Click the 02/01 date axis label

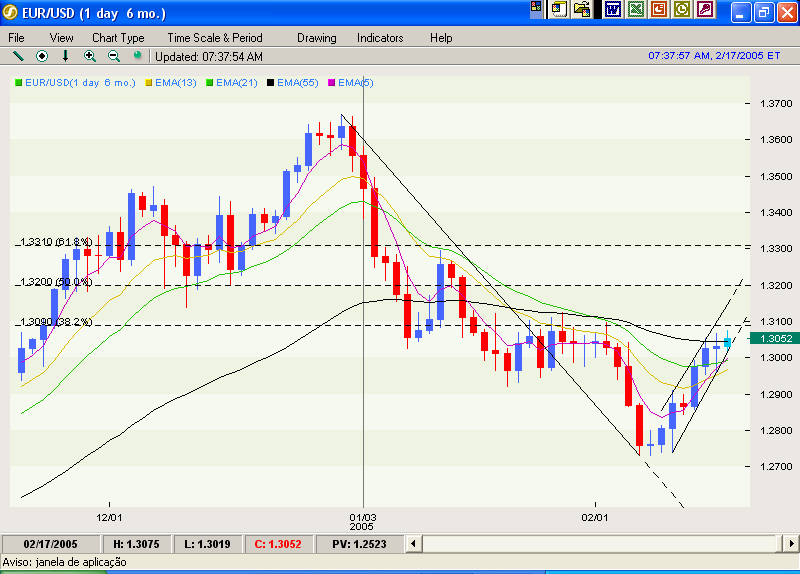click(x=595, y=517)
